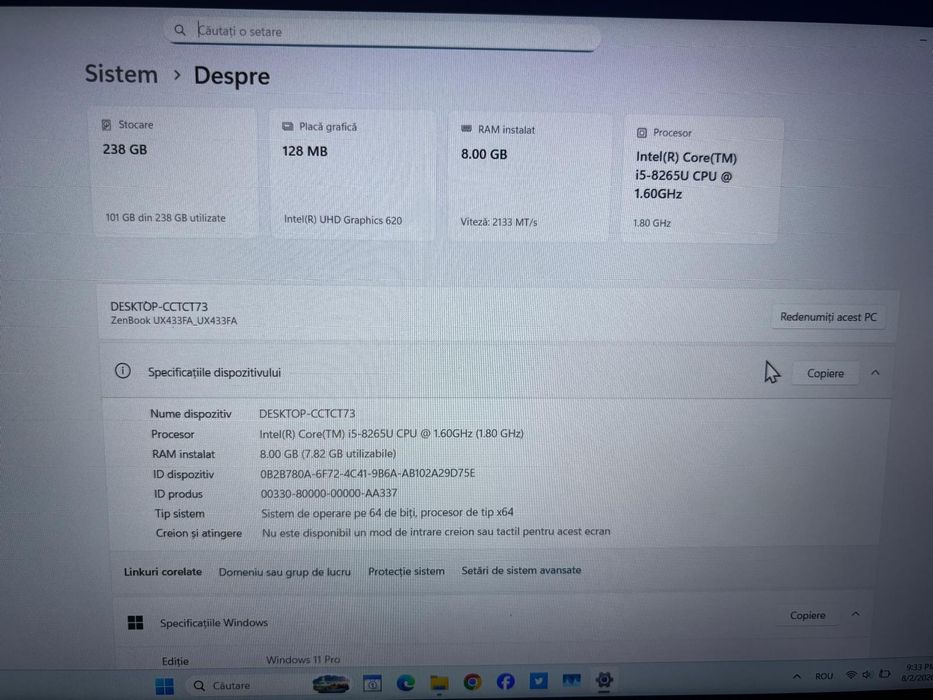Select '8.00 GB (7.82 GB utilizabile)' text
Image resolution: width=933 pixels, height=700 pixels.
point(328,454)
